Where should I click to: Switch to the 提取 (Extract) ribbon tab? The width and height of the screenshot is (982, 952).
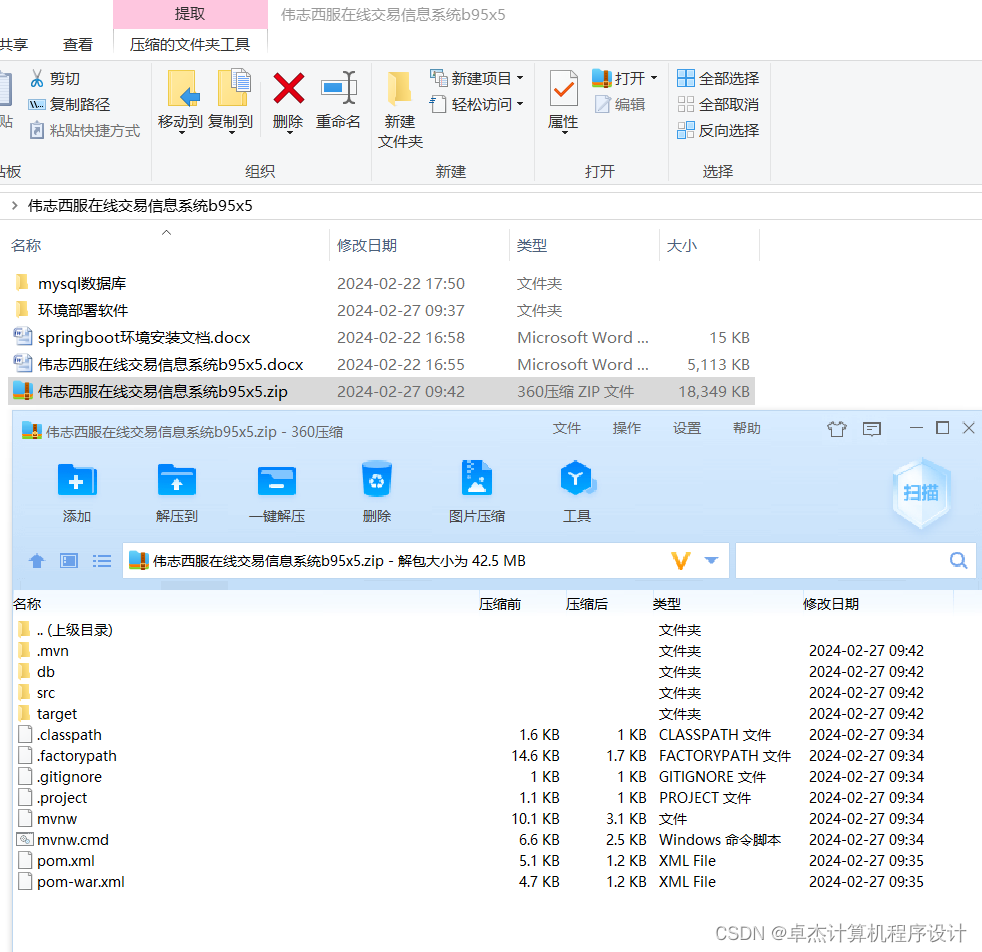(x=190, y=14)
